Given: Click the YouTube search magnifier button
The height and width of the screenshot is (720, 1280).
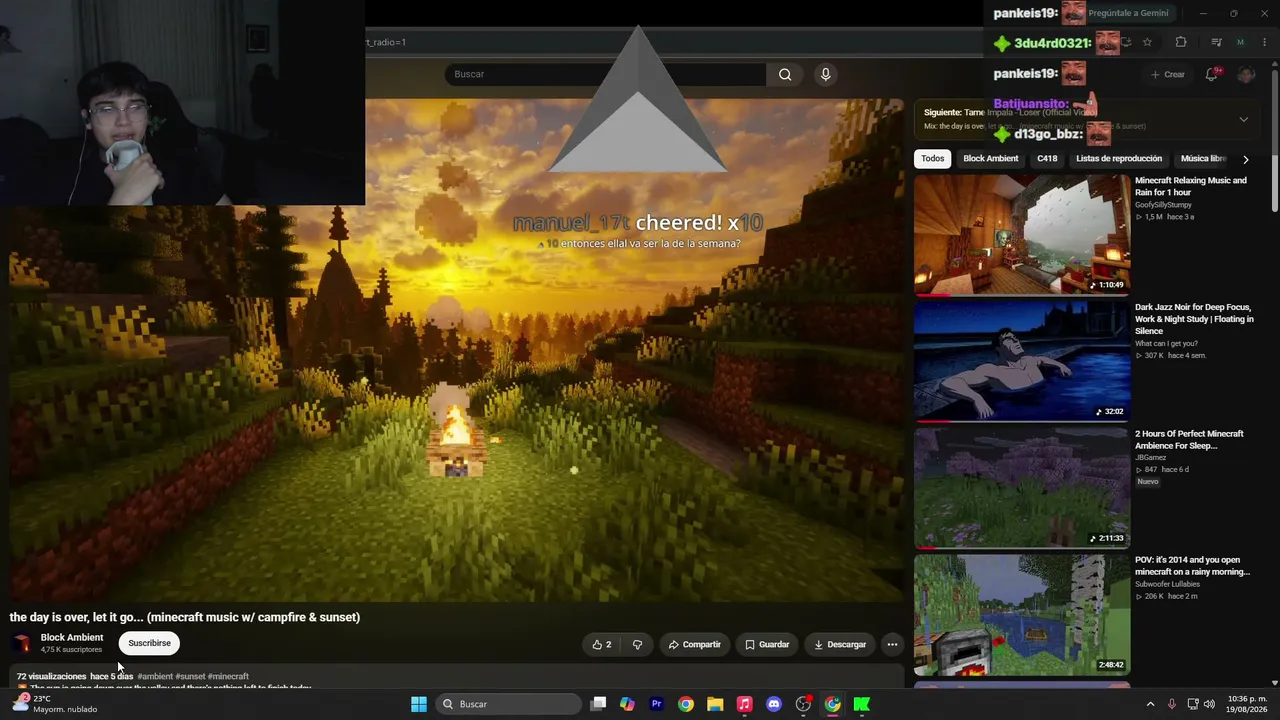Looking at the screenshot, I should pyautogui.click(x=785, y=74).
